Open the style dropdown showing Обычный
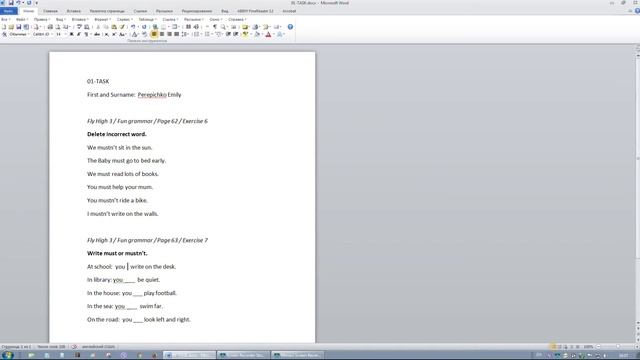The image size is (640, 360). (x=19, y=34)
